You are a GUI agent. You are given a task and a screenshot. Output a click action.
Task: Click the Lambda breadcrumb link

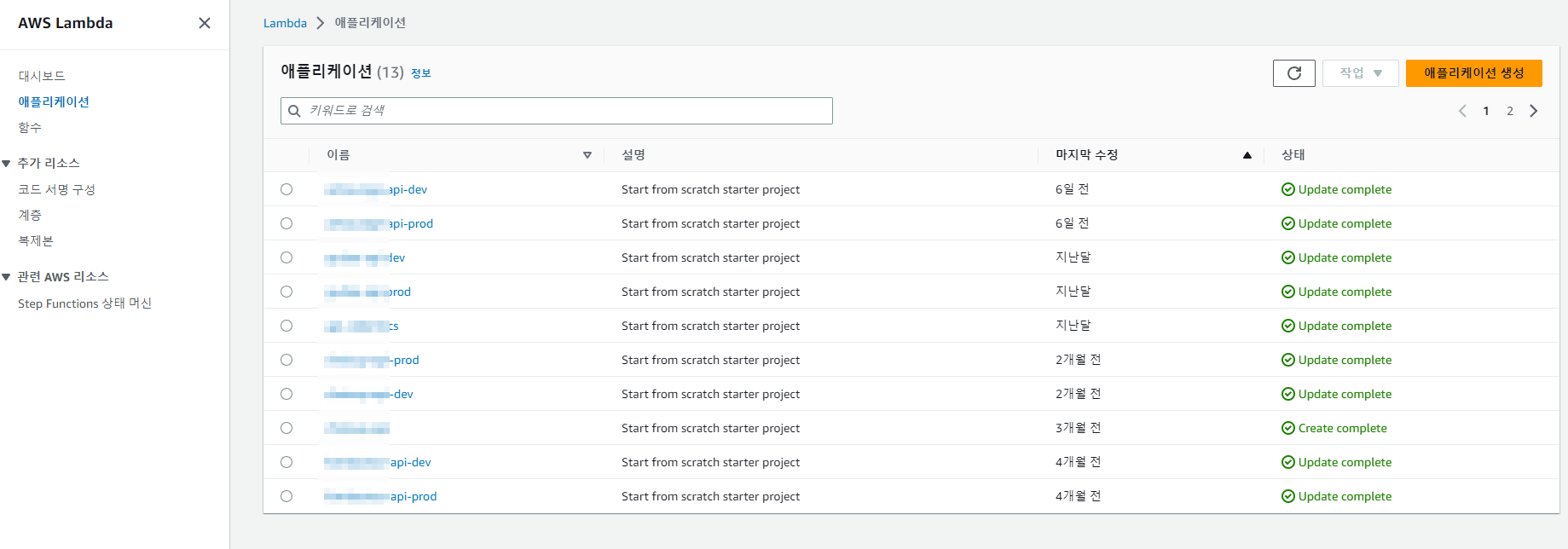[285, 23]
